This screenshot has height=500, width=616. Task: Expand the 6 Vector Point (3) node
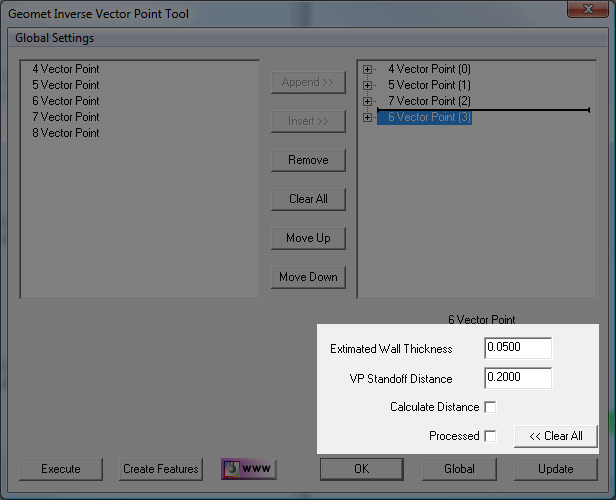(367, 117)
